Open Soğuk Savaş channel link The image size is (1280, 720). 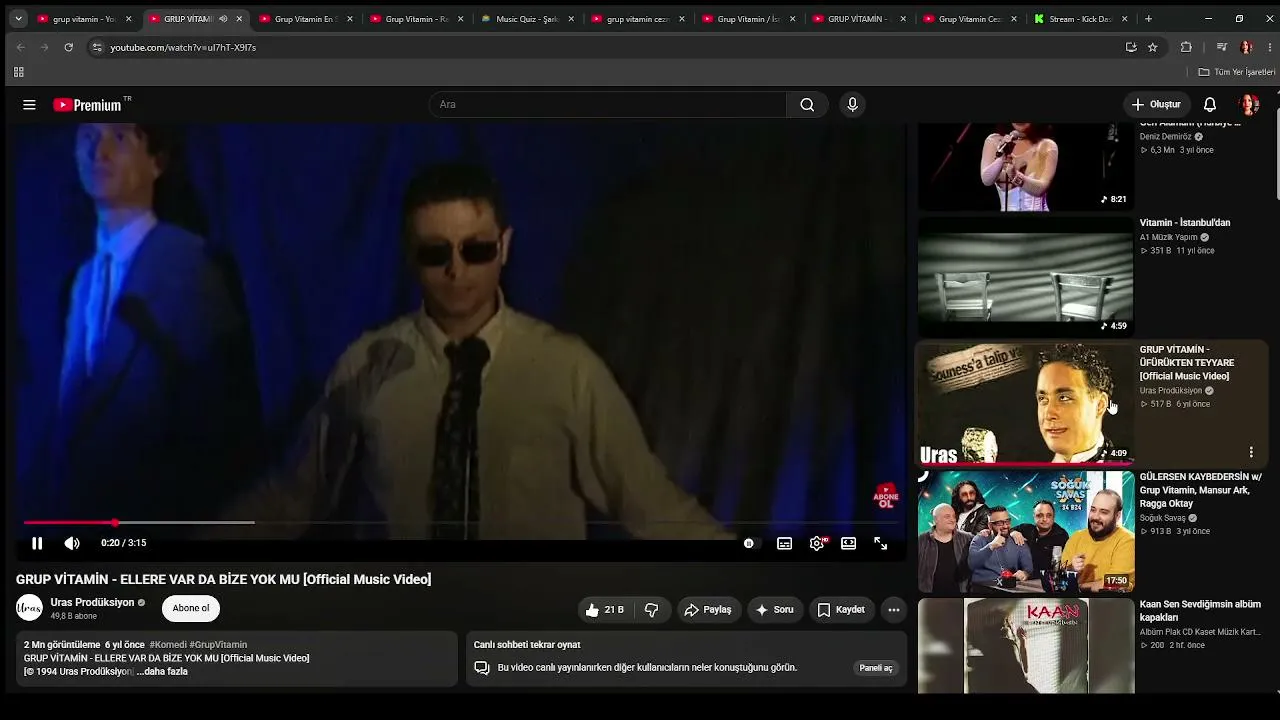tap(1163, 518)
